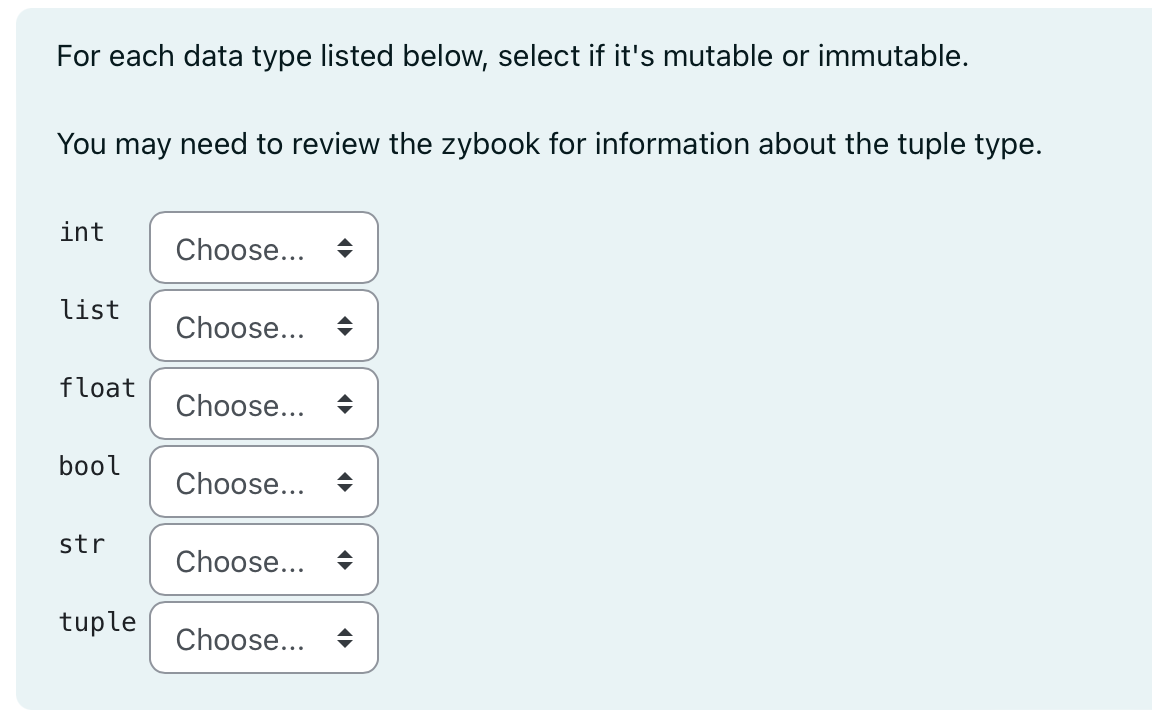Click the up-down arrow icon beside list

pos(344,327)
